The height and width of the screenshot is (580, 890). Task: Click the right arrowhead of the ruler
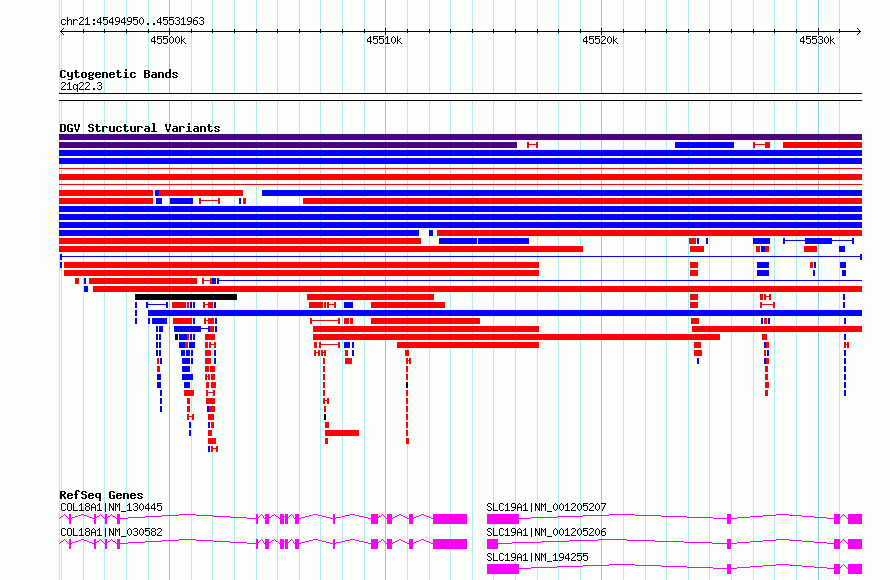pos(859,31)
